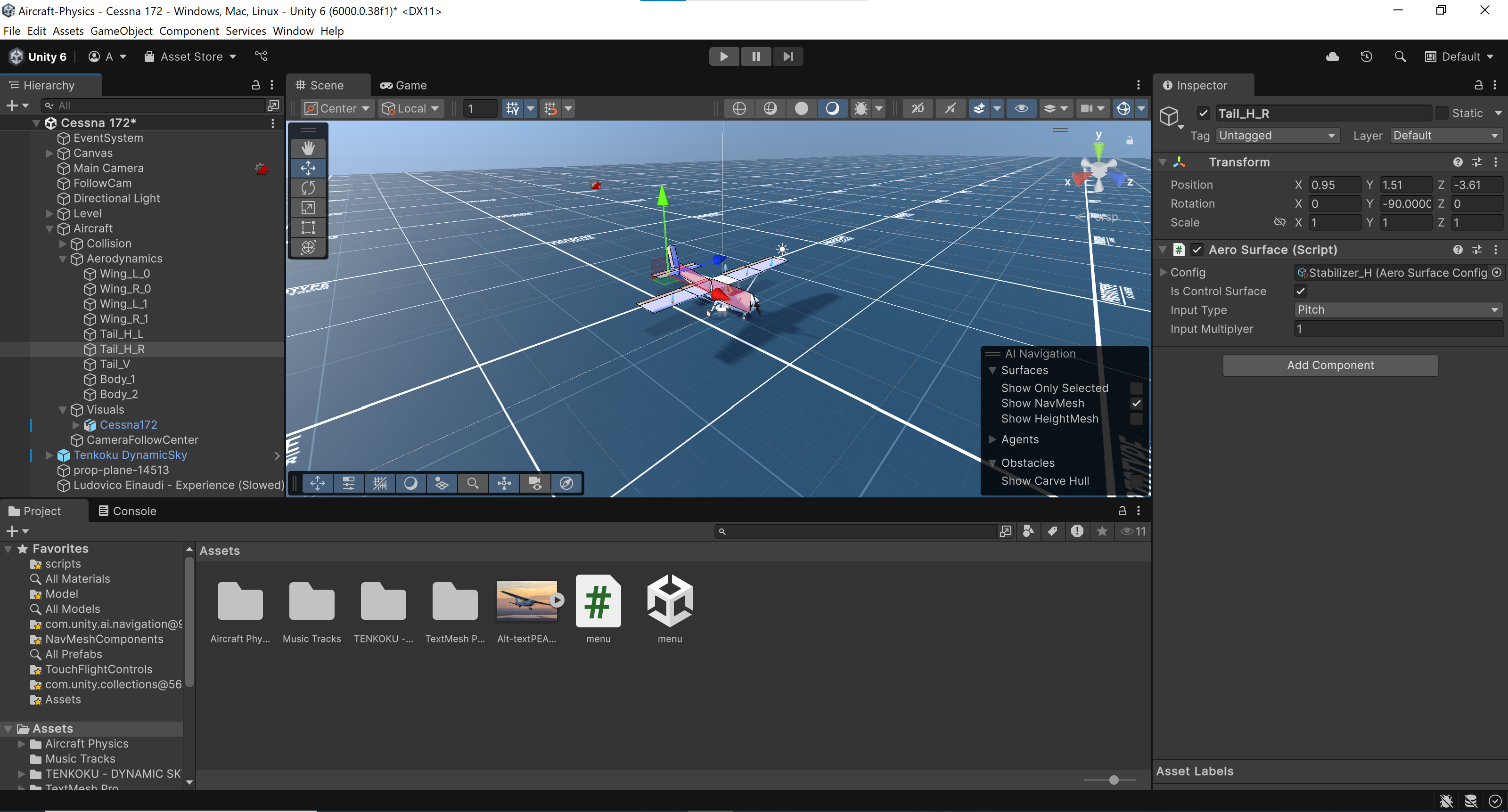
Task: Toggle scene visibility eye icon in Scene toolbar
Action: (x=1021, y=108)
